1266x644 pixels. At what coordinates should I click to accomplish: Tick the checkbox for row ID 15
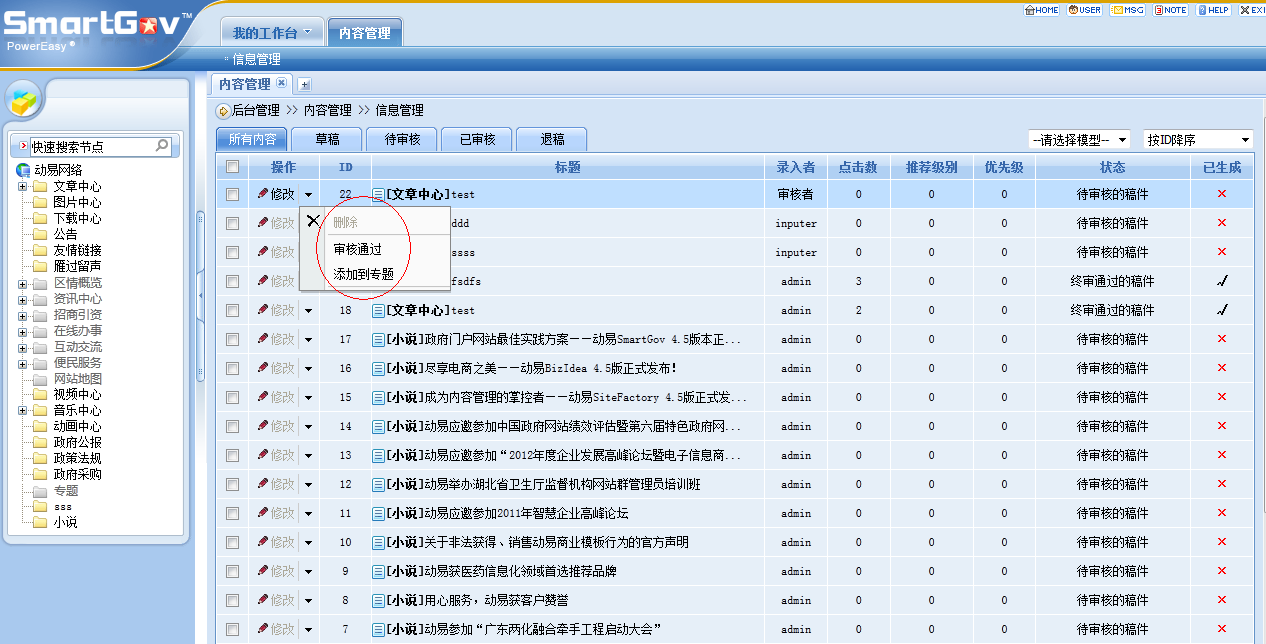(233, 398)
